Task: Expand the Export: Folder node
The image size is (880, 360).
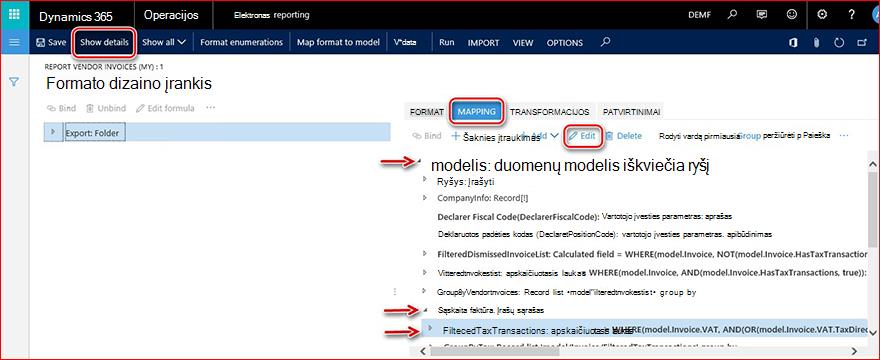Action: [53, 131]
